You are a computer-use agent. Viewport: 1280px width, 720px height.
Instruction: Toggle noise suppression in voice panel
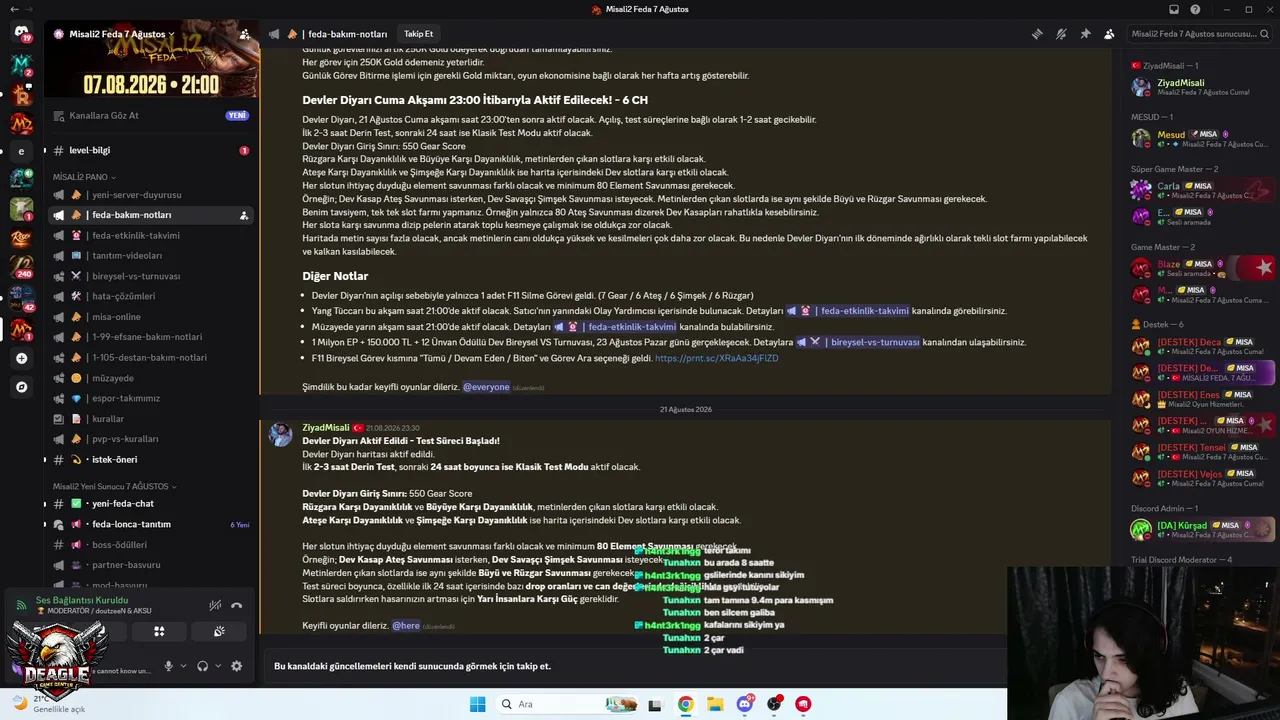click(x=215, y=605)
